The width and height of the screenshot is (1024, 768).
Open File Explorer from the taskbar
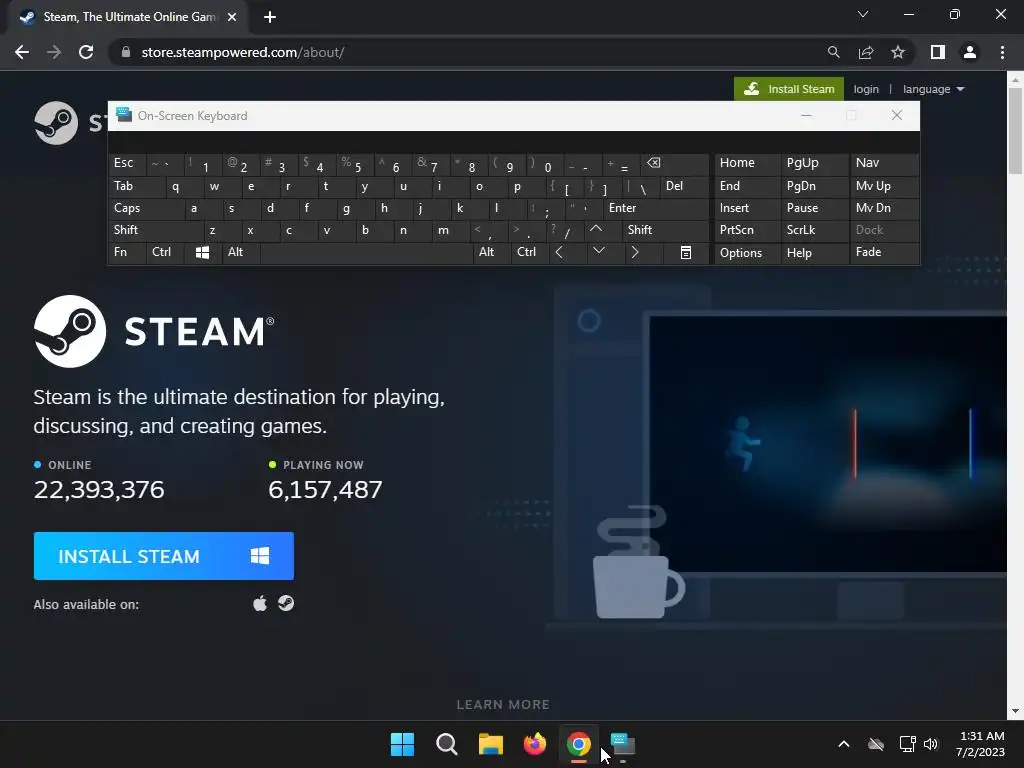click(x=490, y=744)
